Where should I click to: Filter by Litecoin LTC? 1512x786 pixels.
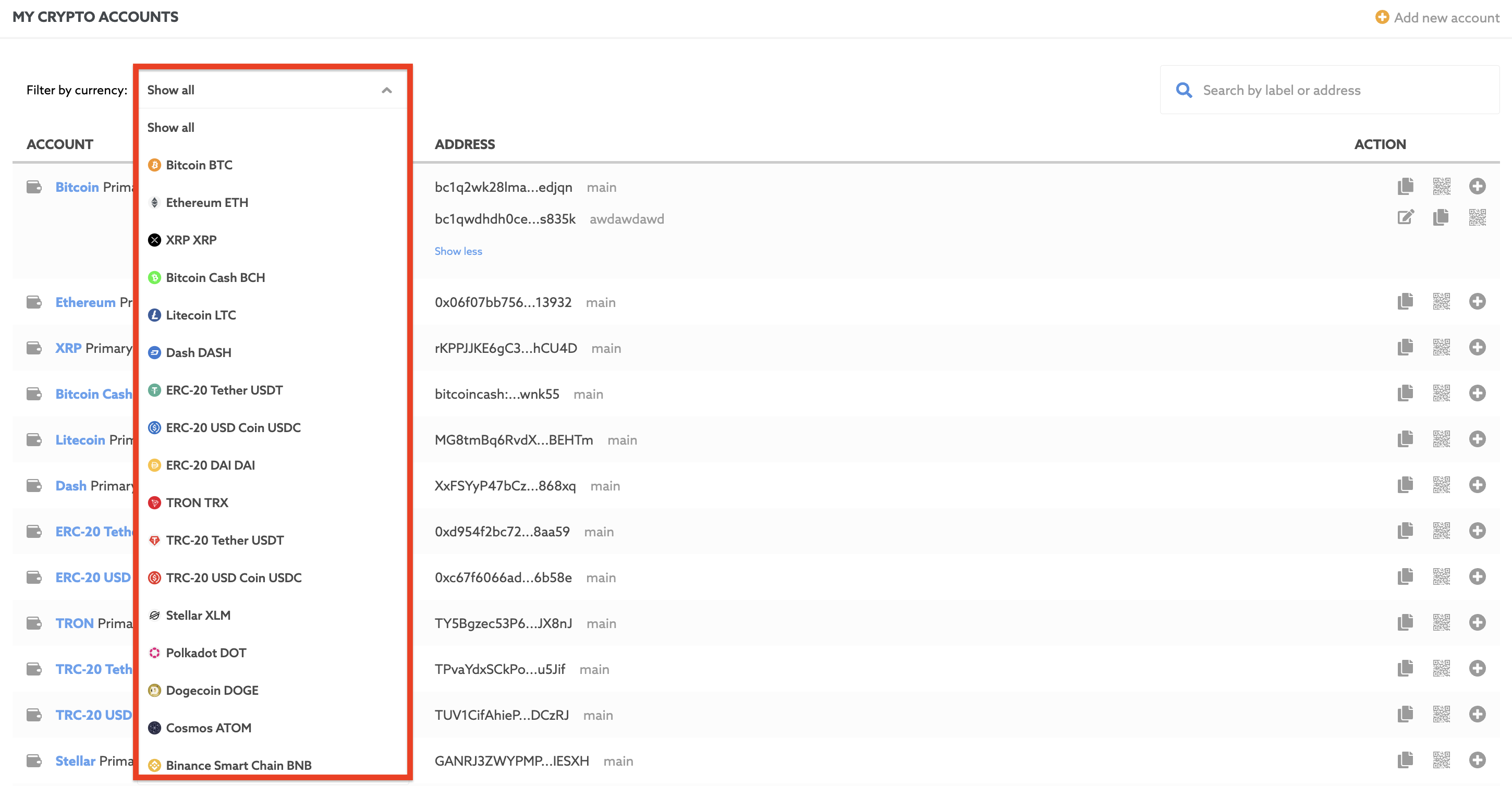272,315
